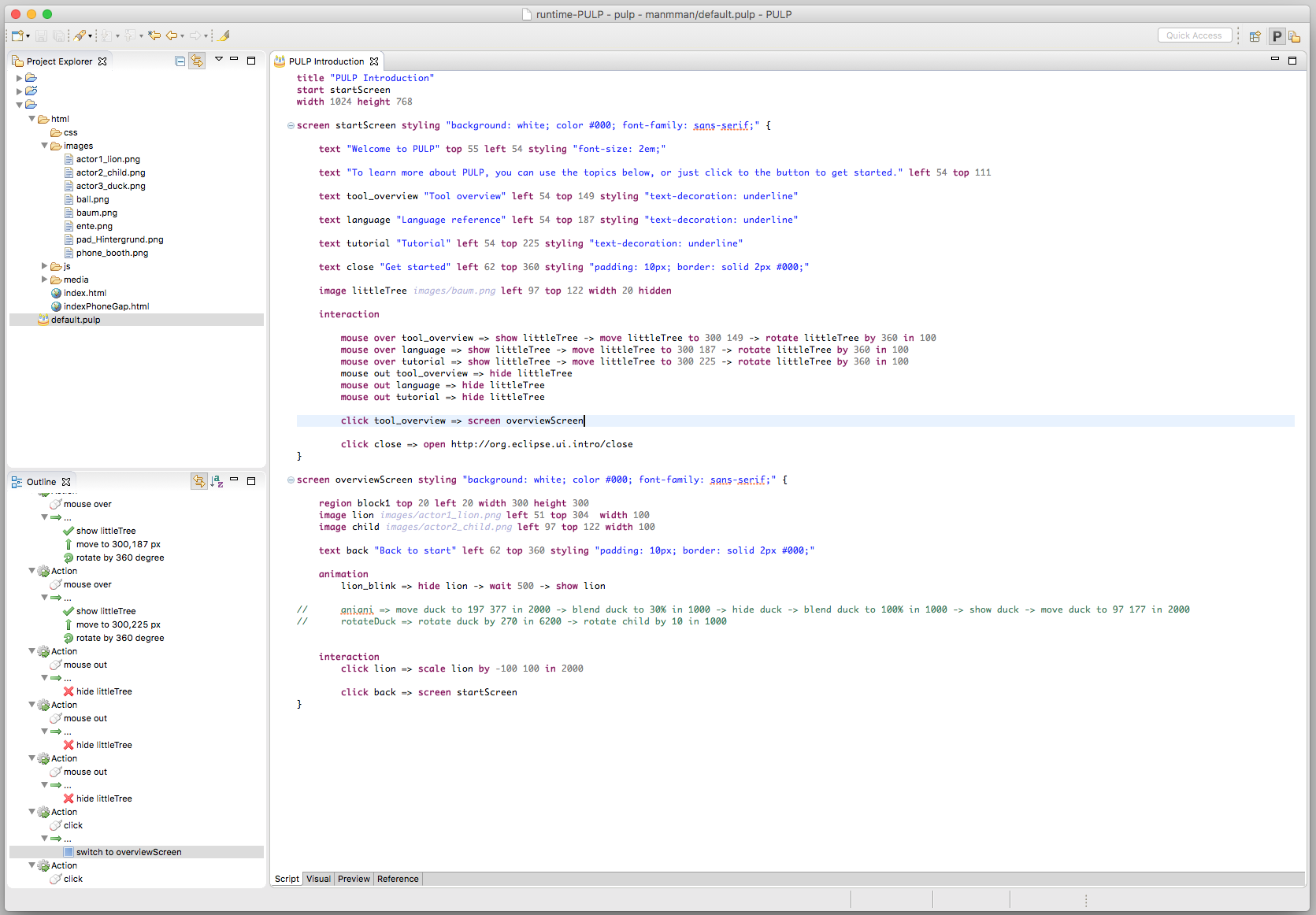Screen dimensions: 1316x915
Task: Click the New wizard toolbar icon
Action: pos(17,35)
